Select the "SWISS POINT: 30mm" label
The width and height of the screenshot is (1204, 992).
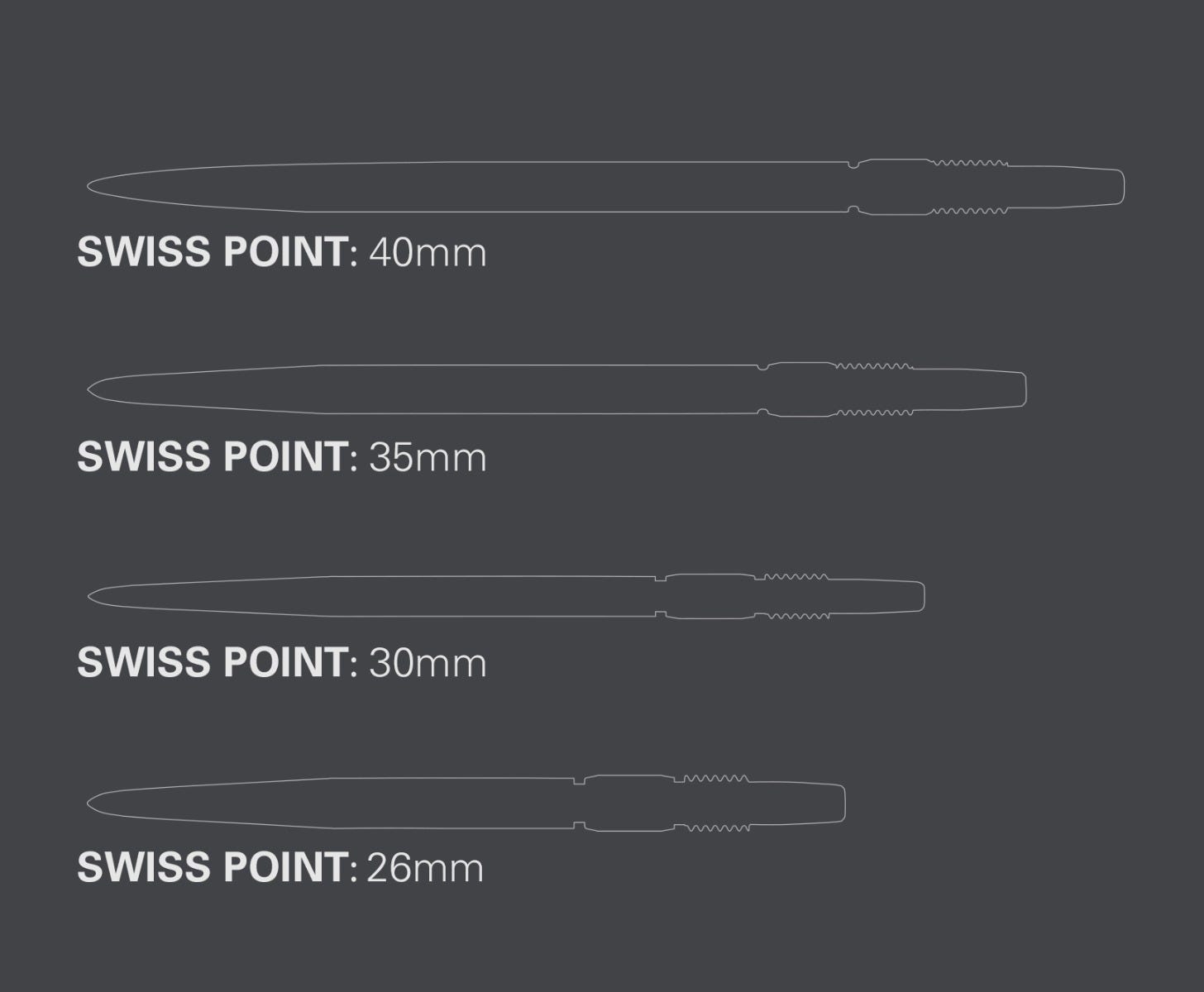282,662
